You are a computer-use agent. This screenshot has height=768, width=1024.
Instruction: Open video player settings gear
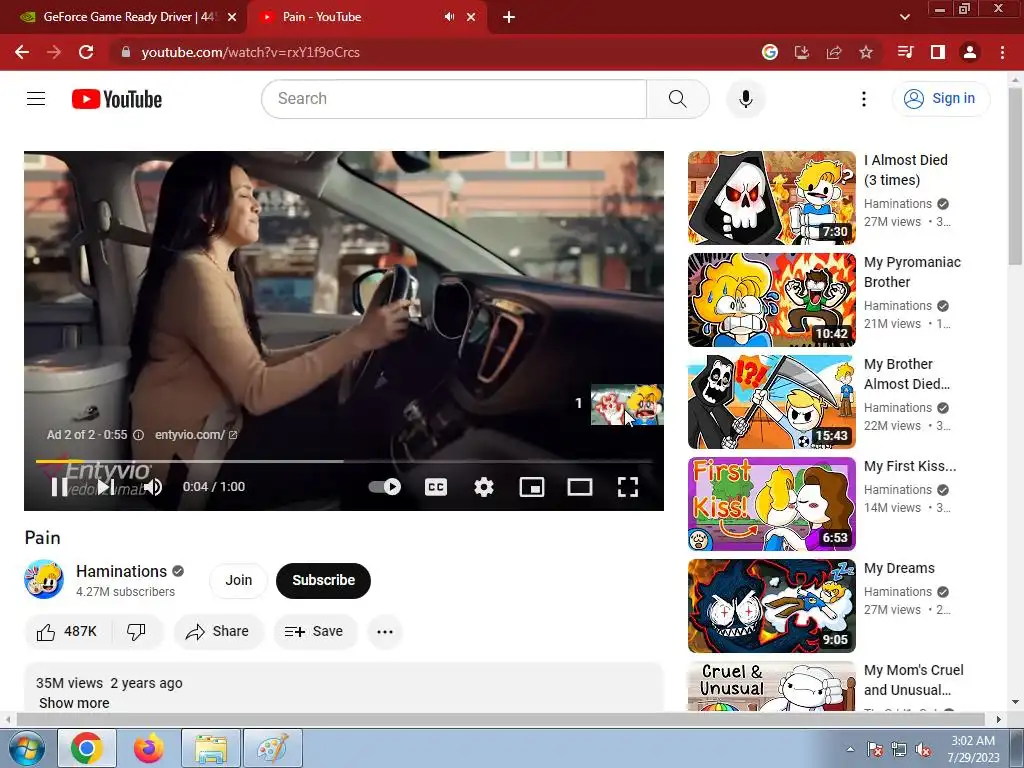point(484,487)
